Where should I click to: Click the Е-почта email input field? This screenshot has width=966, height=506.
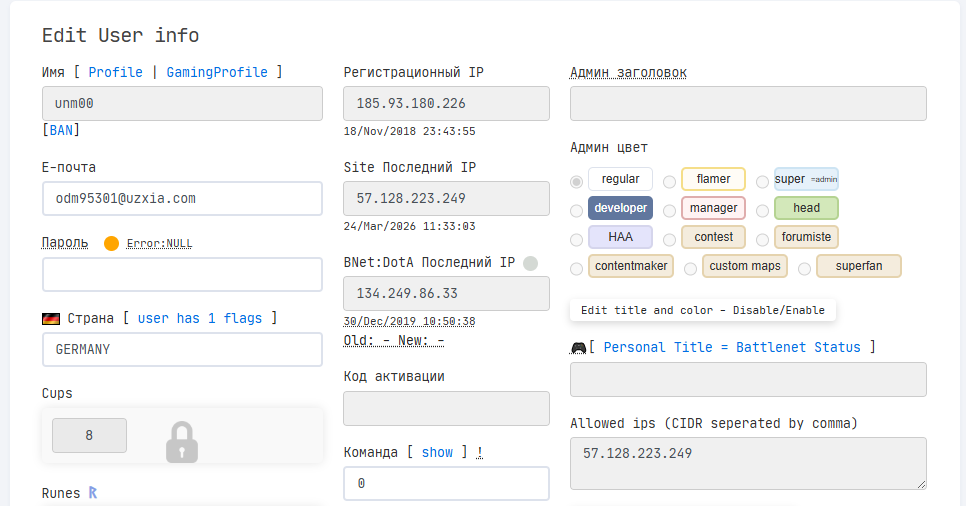[x=182, y=198]
